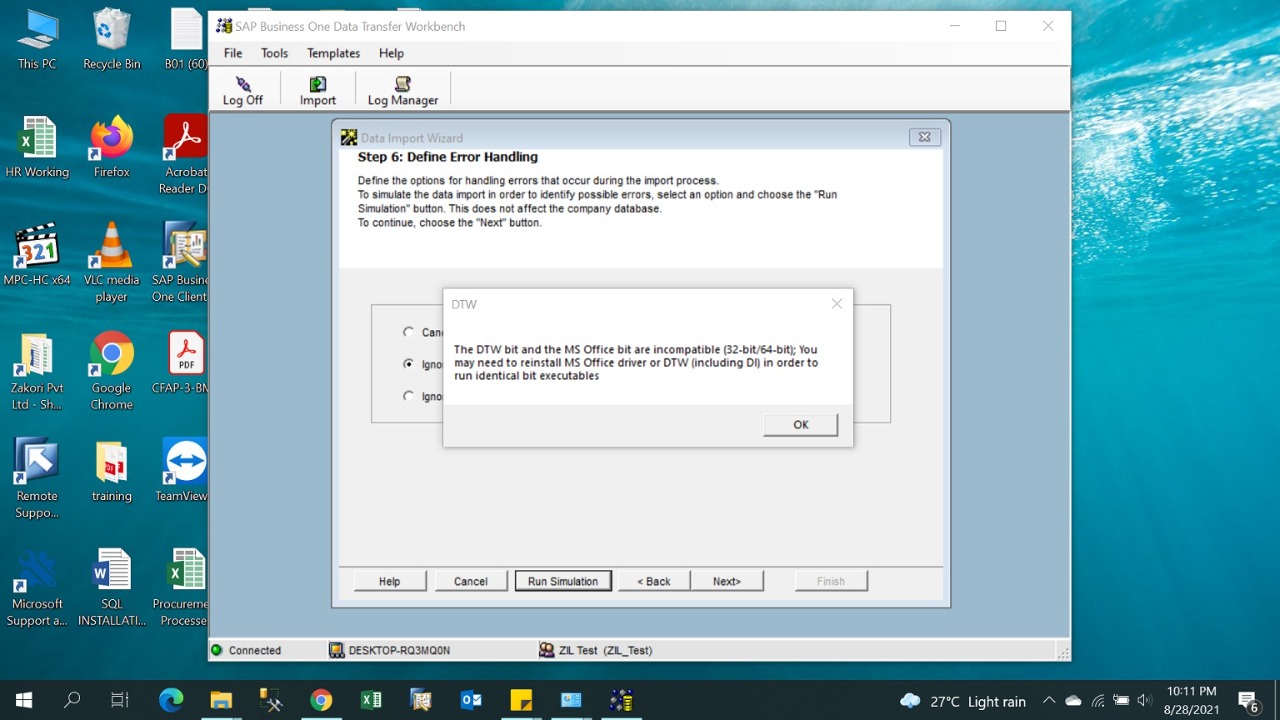This screenshot has height=720, width=1280.
Task: Open the Templates menu
Action: (x=333, y=53)
